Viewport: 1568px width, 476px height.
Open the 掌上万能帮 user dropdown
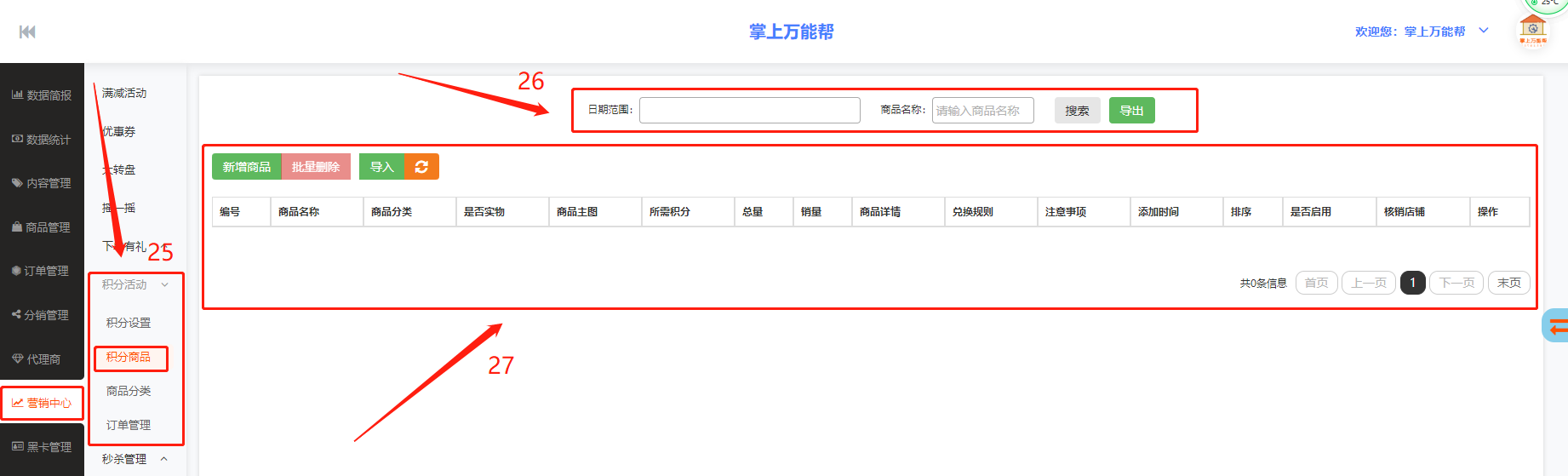[1422, 32]
